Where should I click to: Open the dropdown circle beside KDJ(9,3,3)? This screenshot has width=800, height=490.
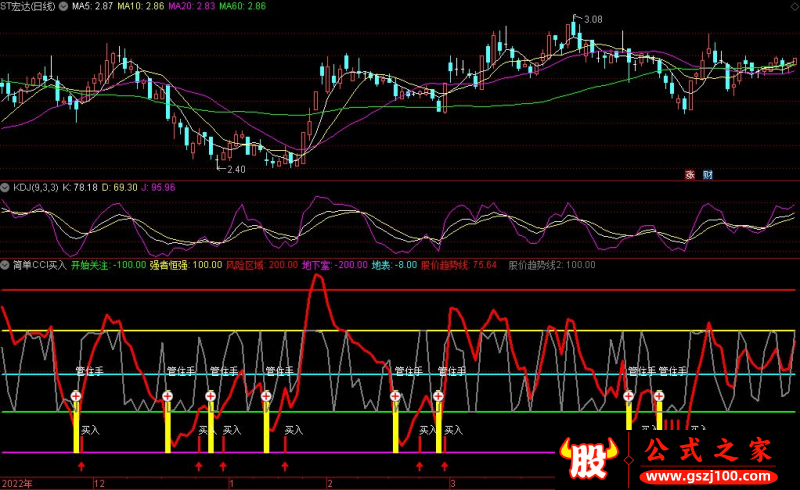[5, 188]
